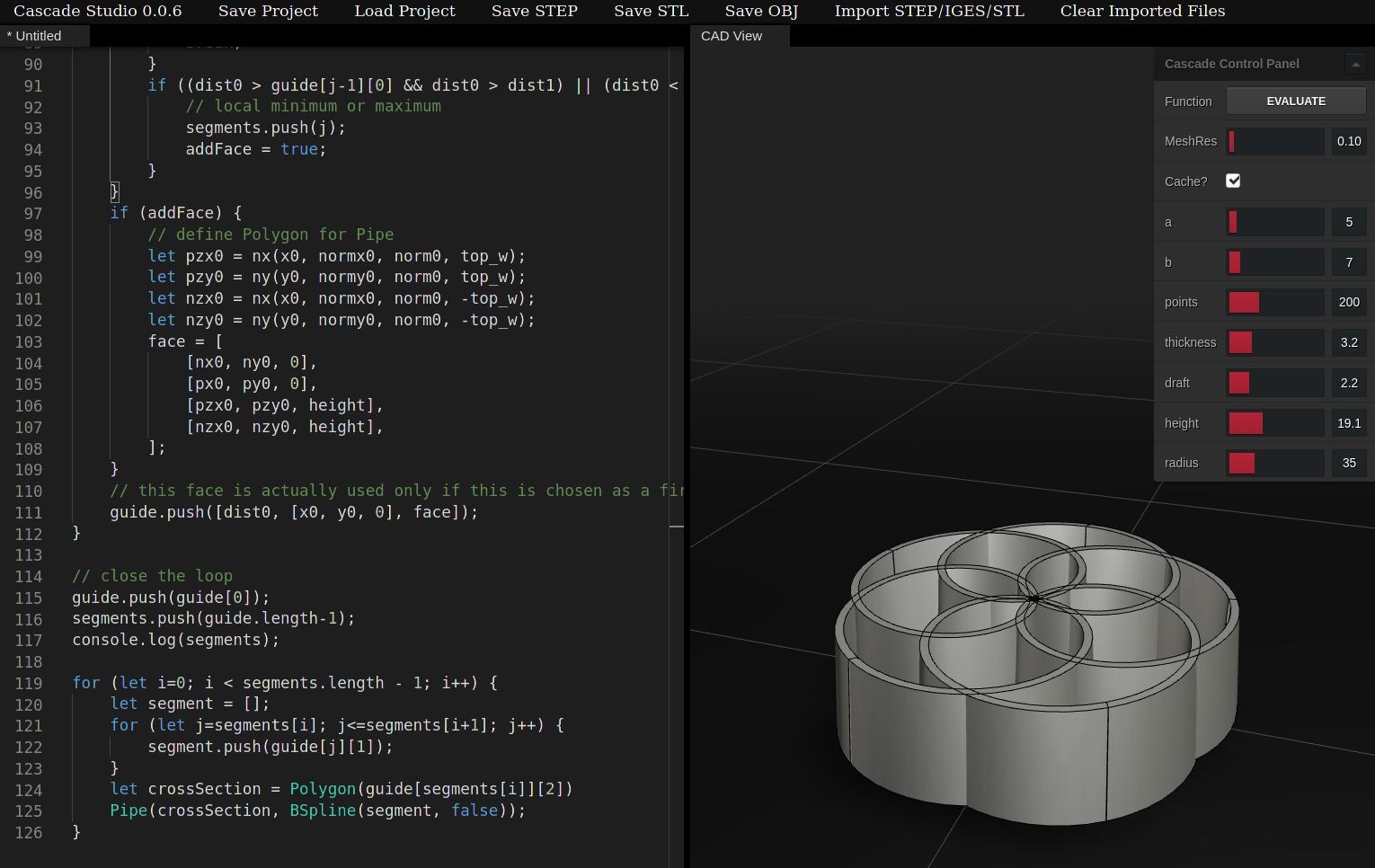1375x868 pixels.
Task: Click the 'addFace = true;' line
Action: [256, 149]
